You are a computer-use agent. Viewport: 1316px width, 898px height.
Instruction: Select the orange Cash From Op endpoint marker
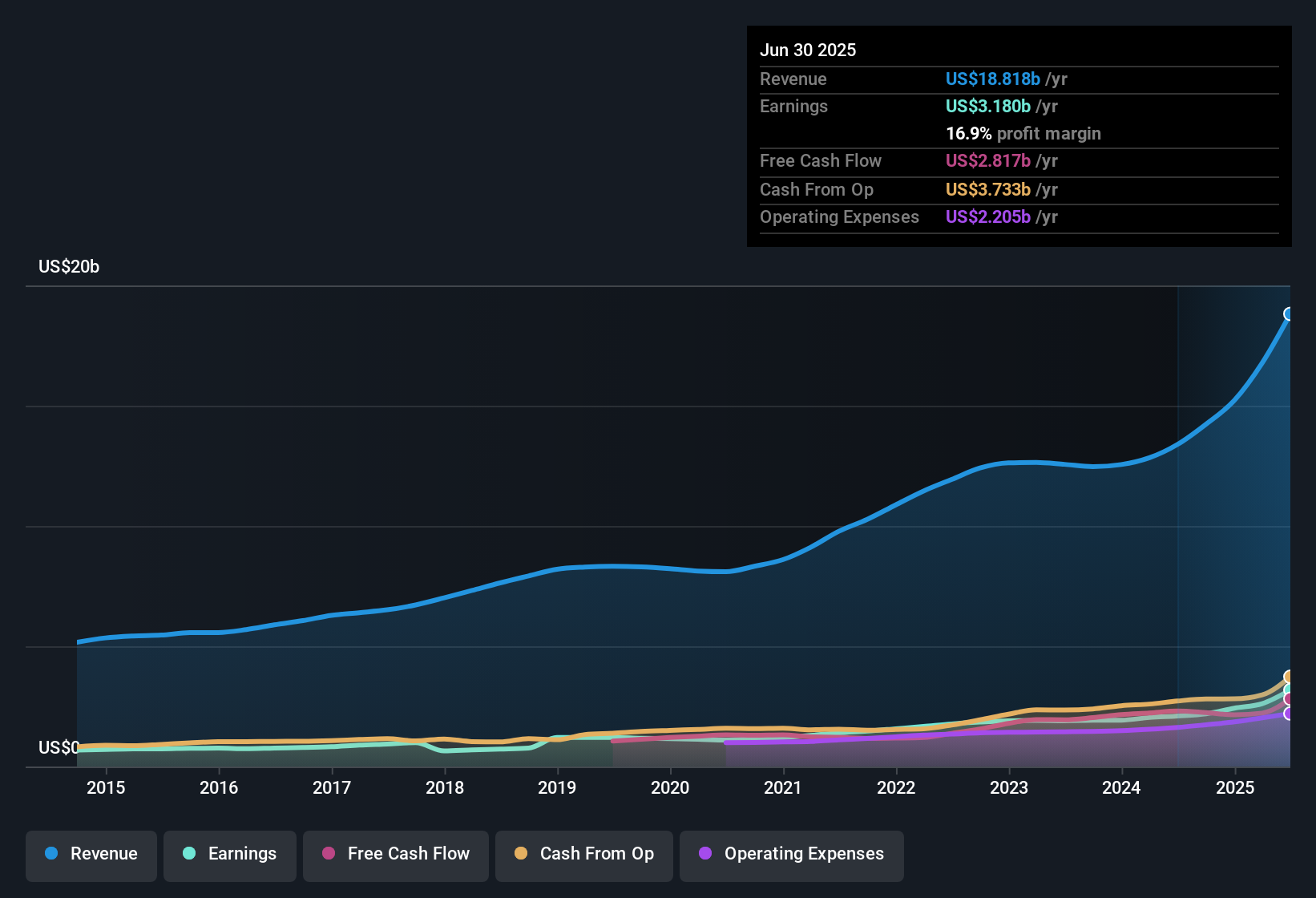[x=1289, y=678]
